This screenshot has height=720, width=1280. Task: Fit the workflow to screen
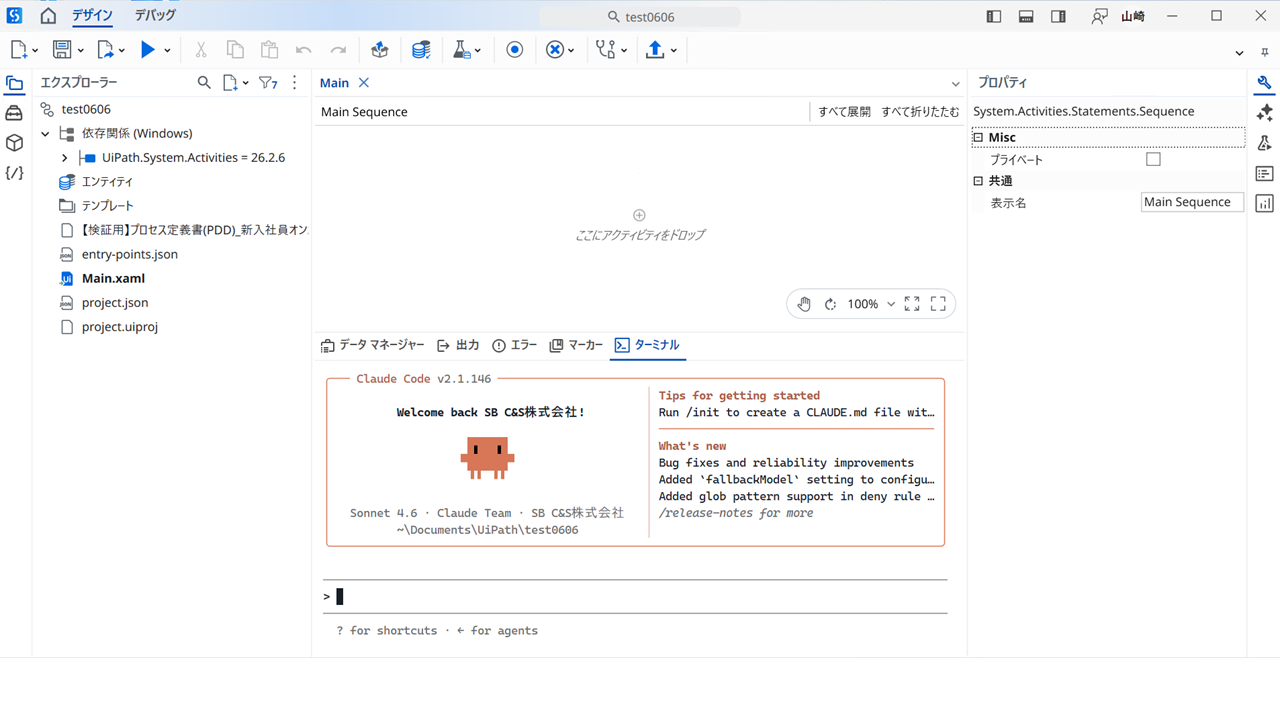coord(912,304)
